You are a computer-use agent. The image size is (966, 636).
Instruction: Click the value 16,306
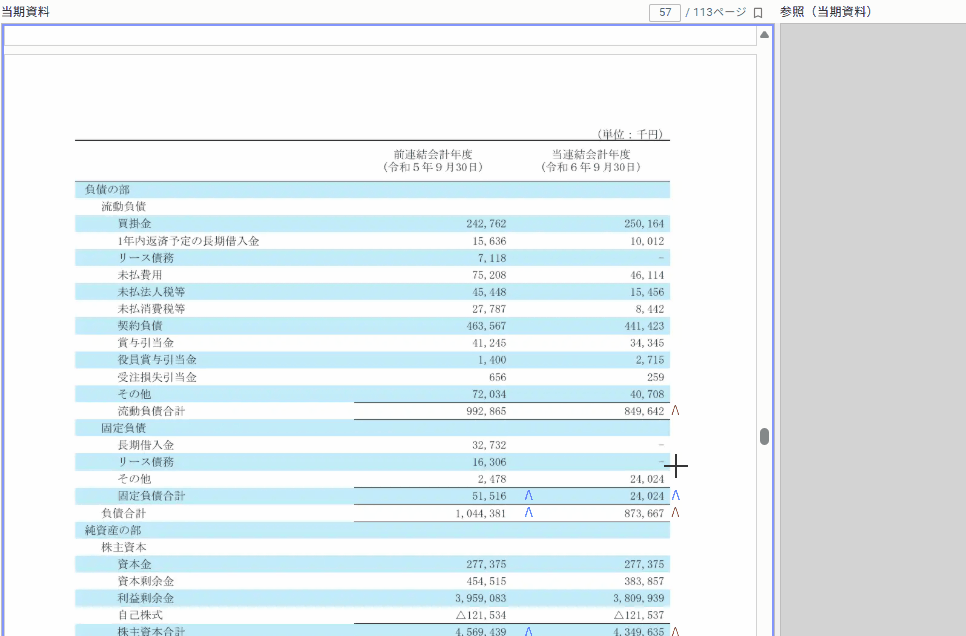(x=489, y=462)
